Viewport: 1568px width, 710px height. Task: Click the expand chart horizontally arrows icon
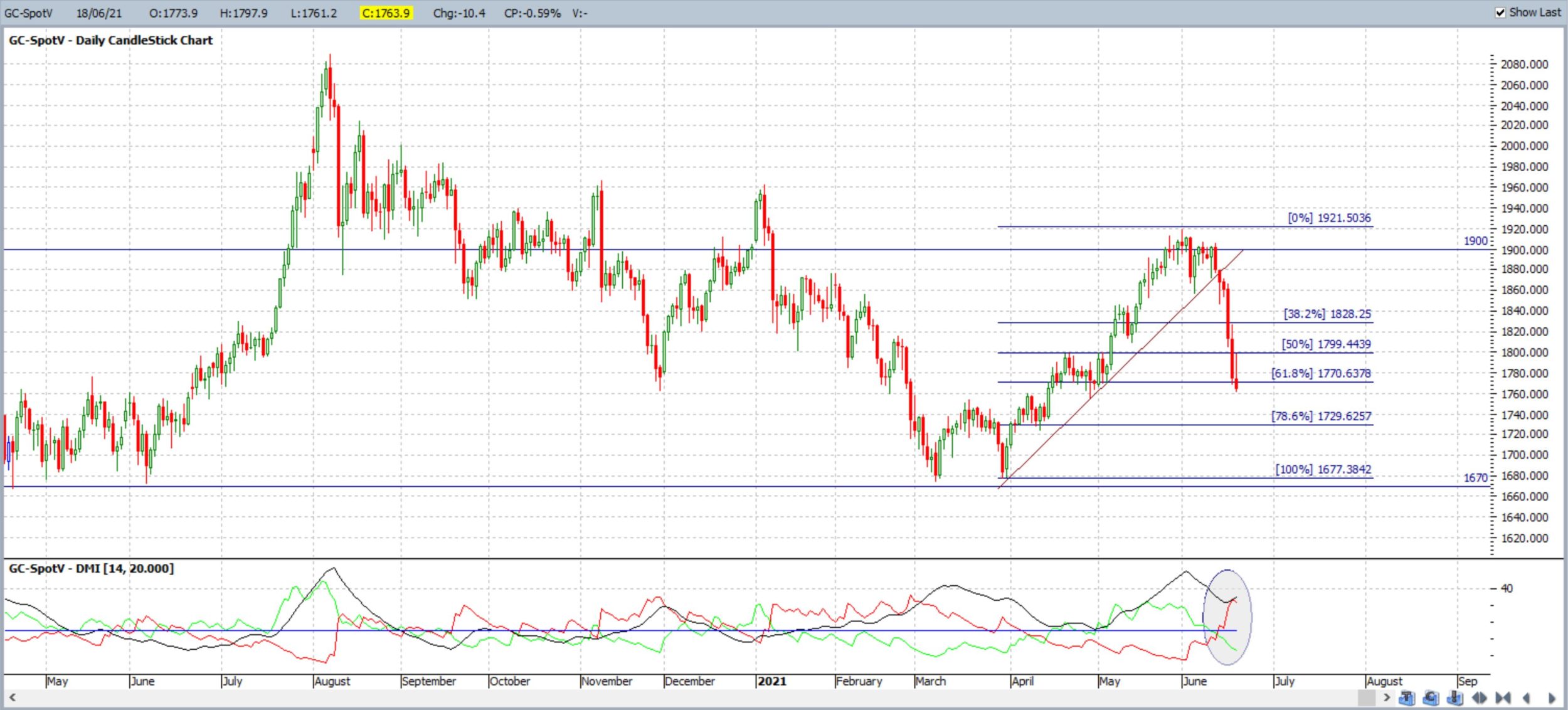[1479, 697]
